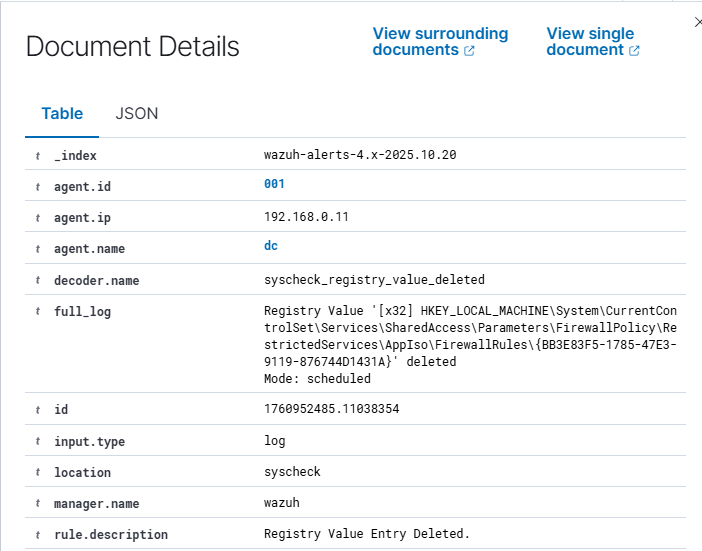Click the manager.name field label
The width and height of the screenshot is (702, 551).
(96, 504)
